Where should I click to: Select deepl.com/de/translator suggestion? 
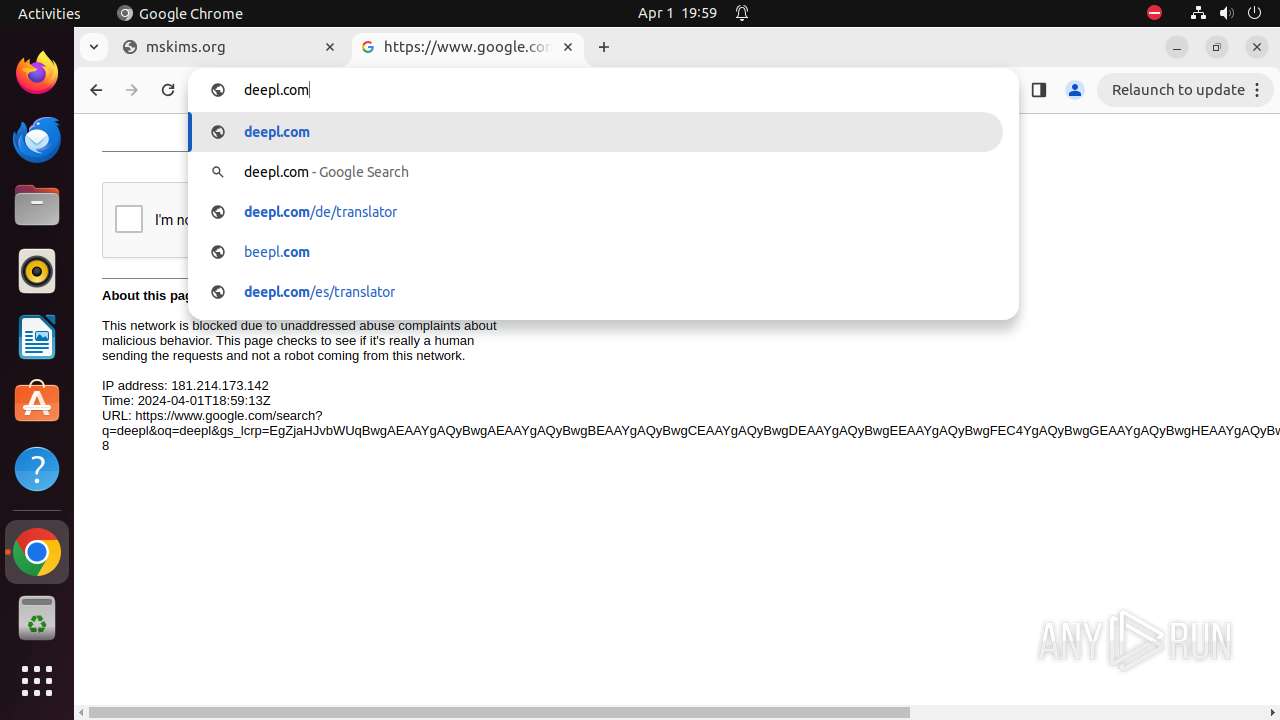click(x=596, y=212)
